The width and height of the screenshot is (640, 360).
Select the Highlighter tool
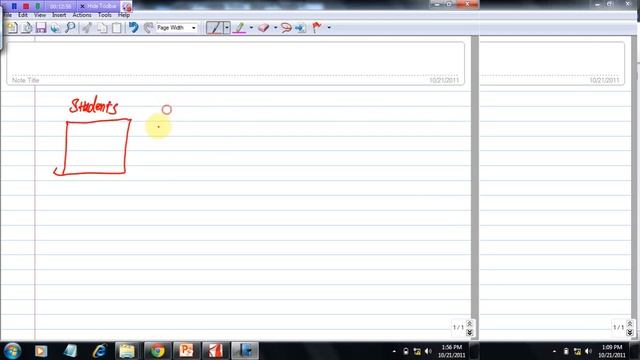click(240, 28)
